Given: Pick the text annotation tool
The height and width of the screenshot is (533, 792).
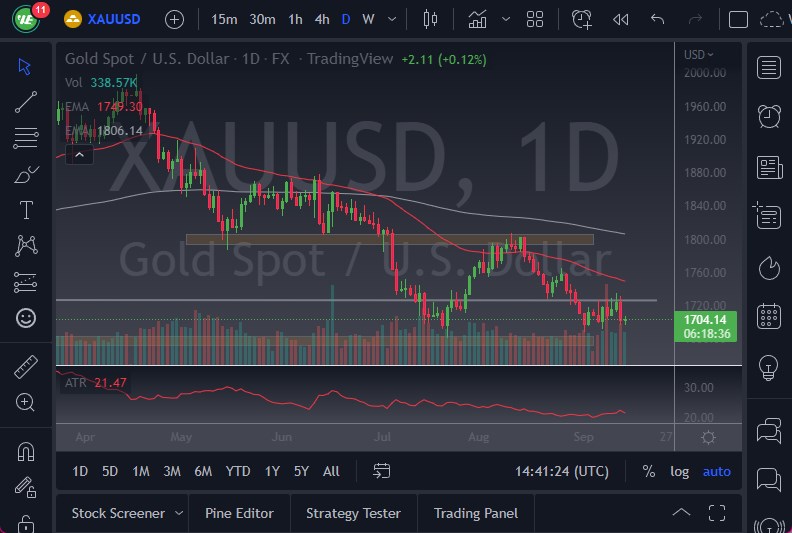Looking at the screenshot, I should click(x=26, y=210).
